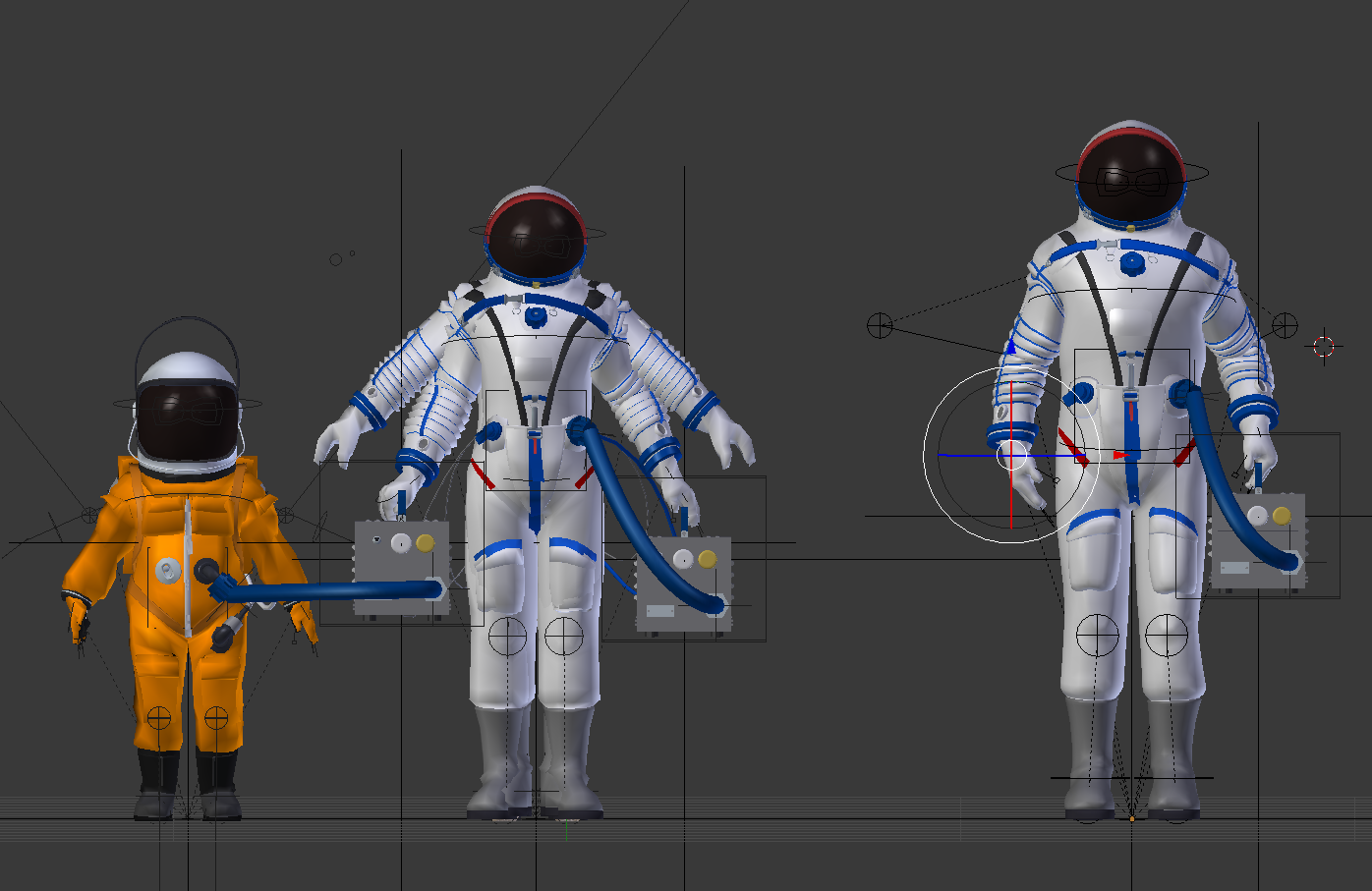Select the circle-cross control right of right astronaut's shoulder
Screen dimensions: 1372x891
1285,325
